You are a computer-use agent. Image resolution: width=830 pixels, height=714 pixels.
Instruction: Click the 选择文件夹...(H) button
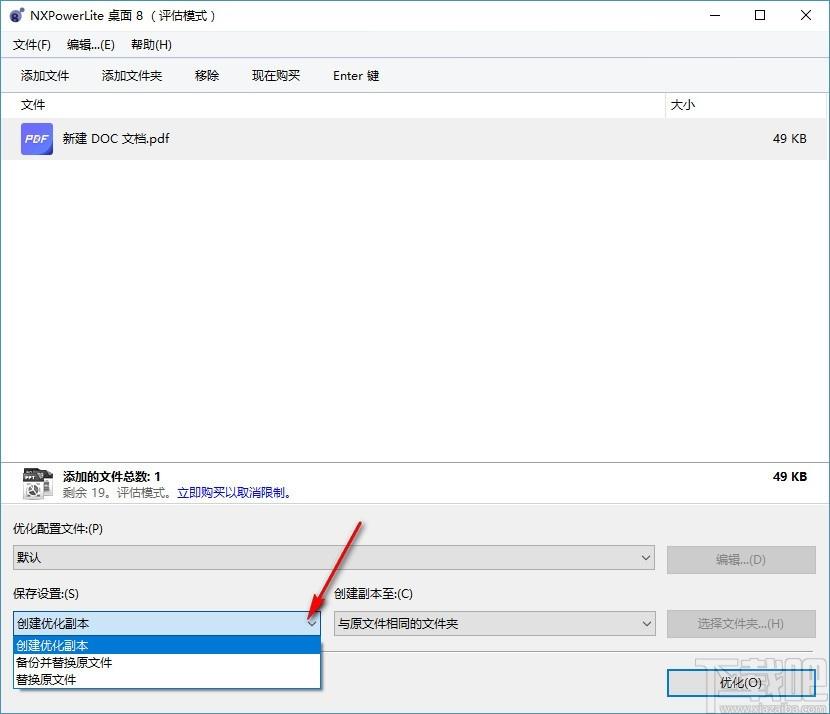click(741, 624)
